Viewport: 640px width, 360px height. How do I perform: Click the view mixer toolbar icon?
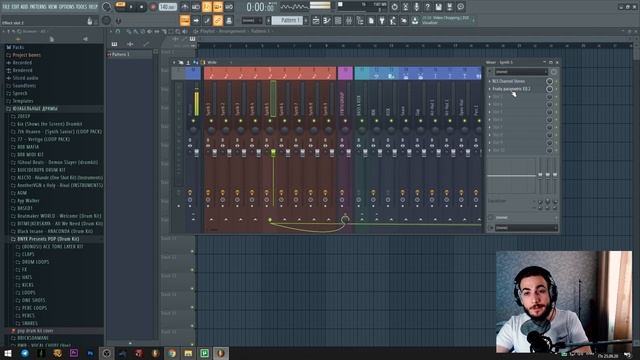click(349, 20)
